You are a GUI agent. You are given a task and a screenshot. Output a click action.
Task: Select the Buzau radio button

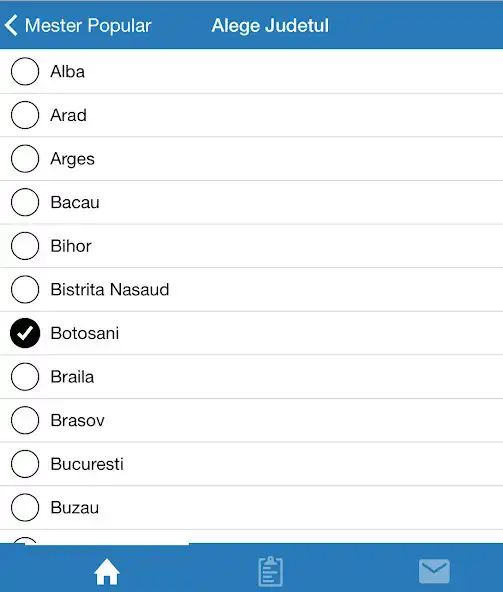tap(25, 507)
